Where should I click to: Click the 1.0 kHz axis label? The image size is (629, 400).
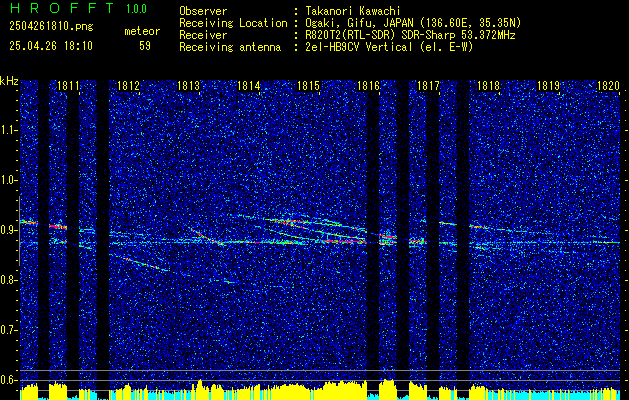click(9, 181)
